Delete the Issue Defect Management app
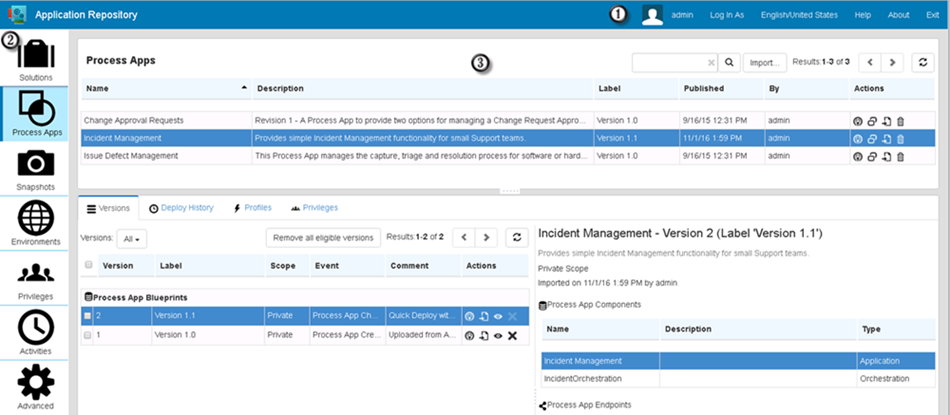 (x=900, y=156)
